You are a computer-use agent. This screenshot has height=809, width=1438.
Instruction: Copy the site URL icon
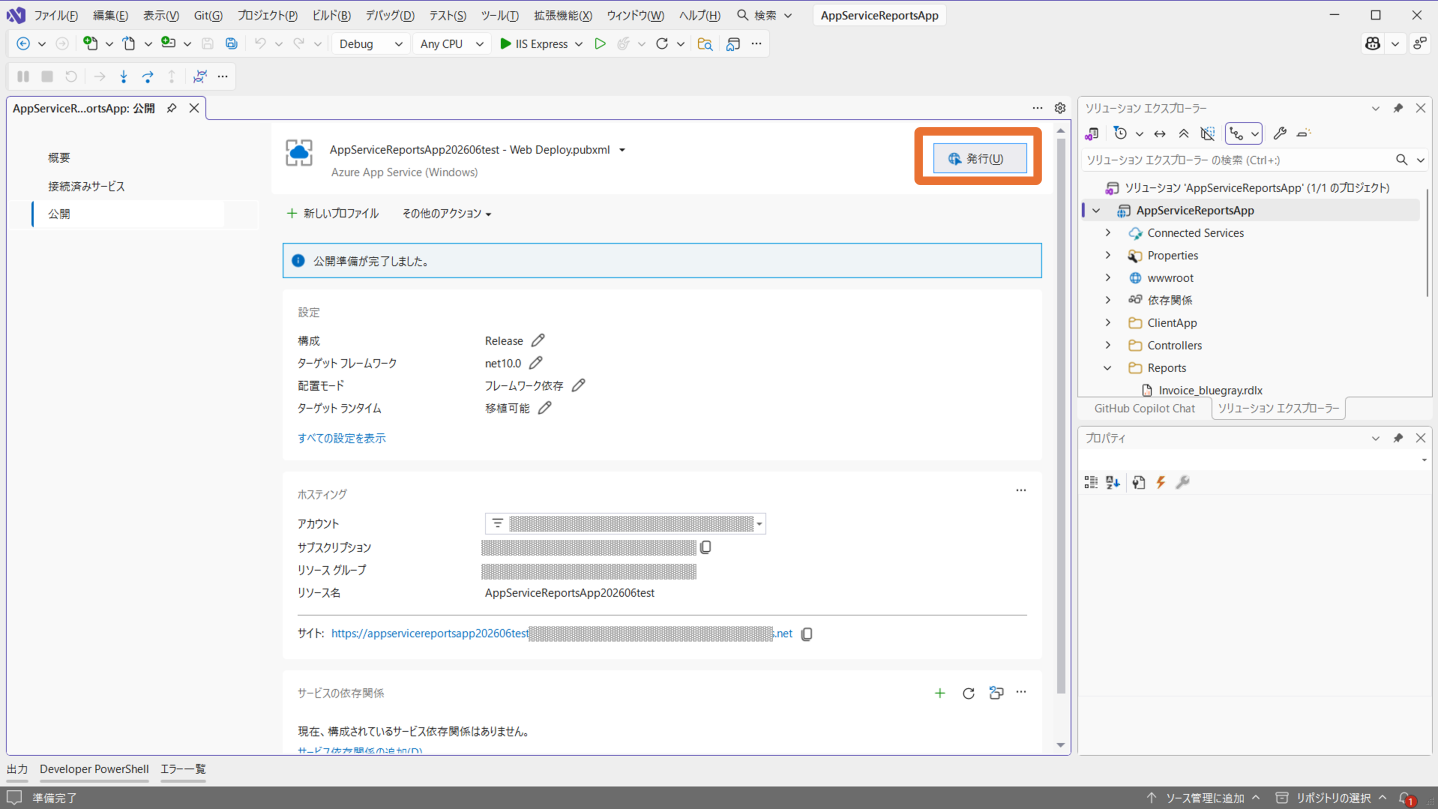pos(807,634)
